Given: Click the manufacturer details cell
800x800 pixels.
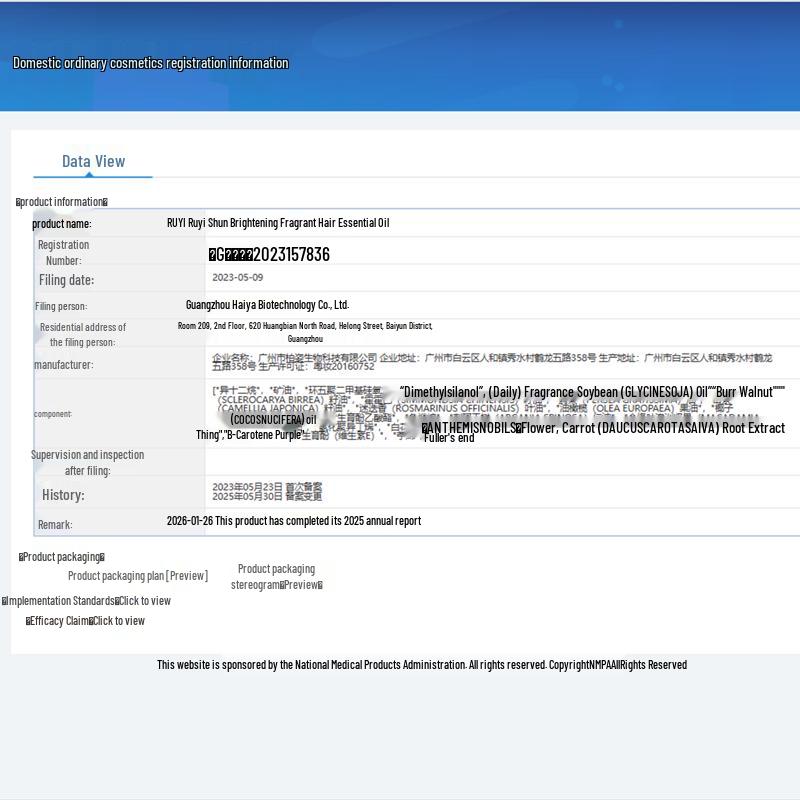Looking at the screenshot, I should coord(490,362).
